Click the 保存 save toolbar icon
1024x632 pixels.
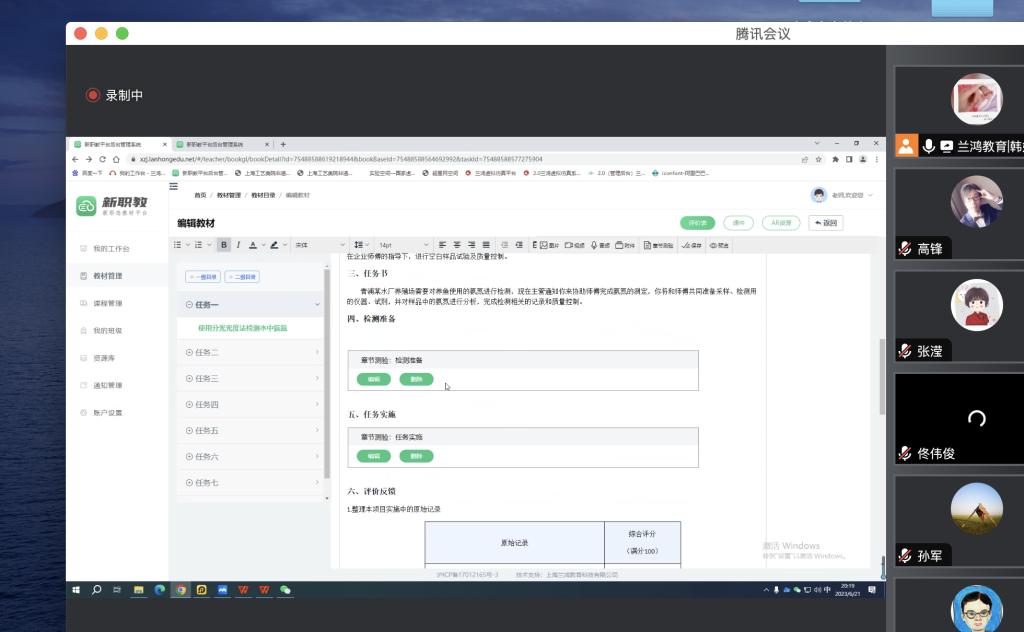point(691,245)
